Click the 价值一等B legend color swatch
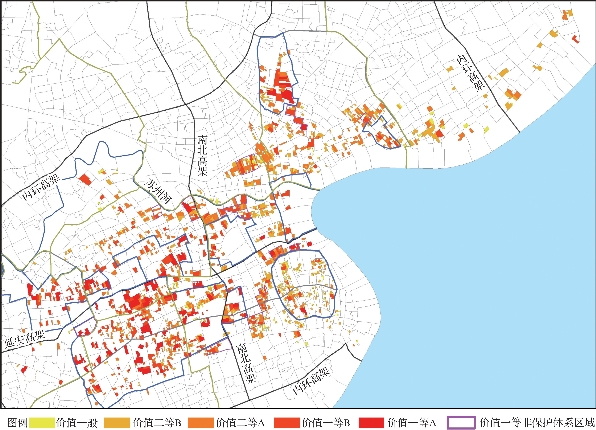The width and height of the screenshot is (596, 430). coord(287,422)
